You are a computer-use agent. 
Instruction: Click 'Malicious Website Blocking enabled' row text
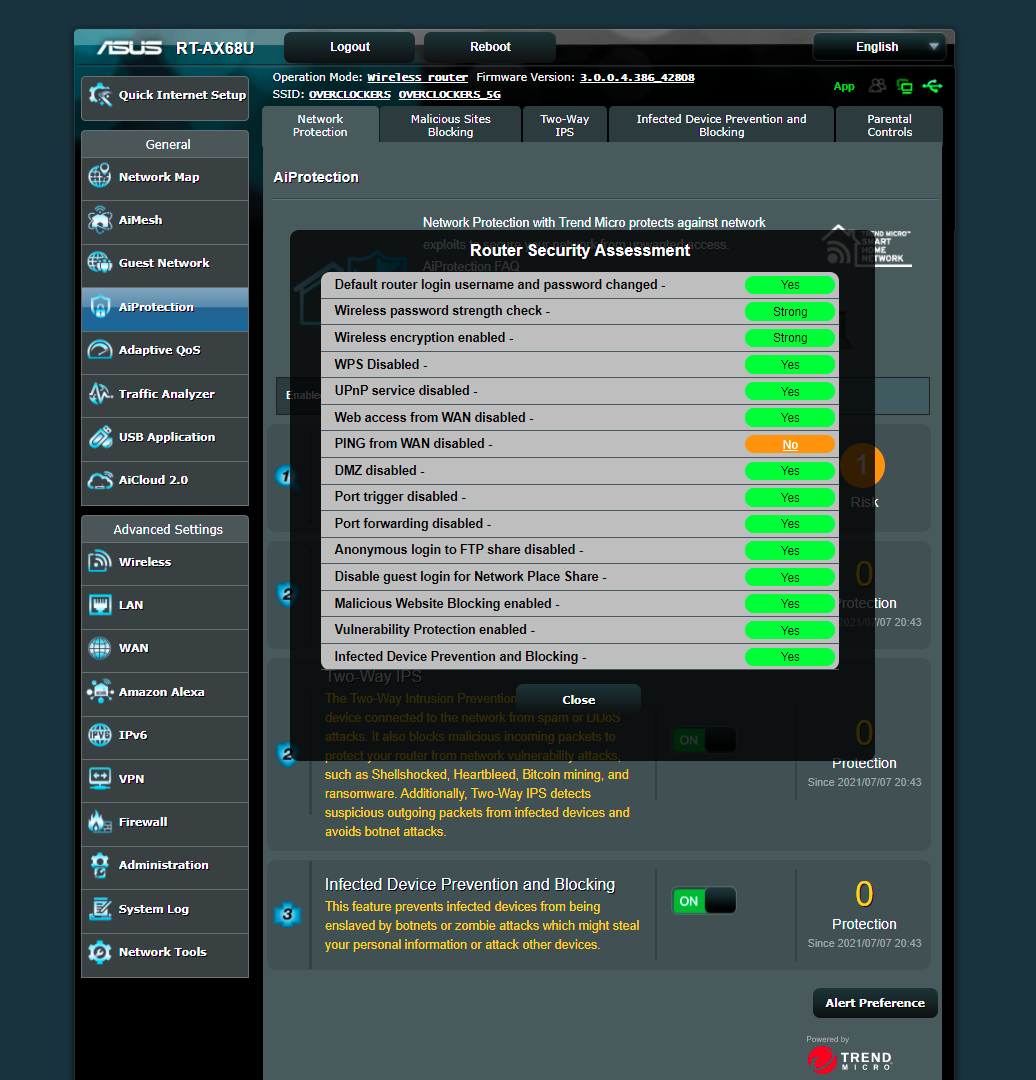click(x=446, y=603)
